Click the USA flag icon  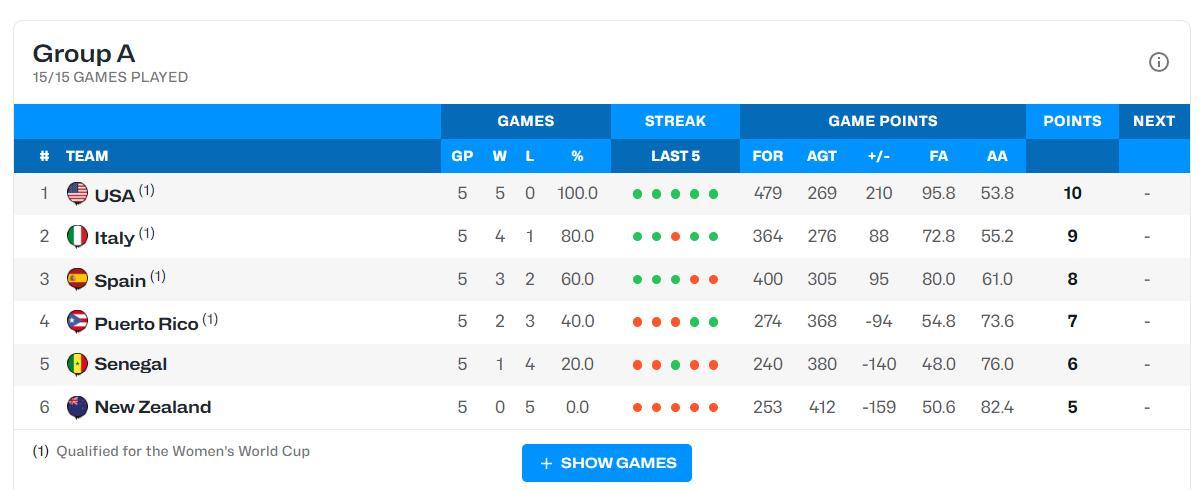pos(77,193)
